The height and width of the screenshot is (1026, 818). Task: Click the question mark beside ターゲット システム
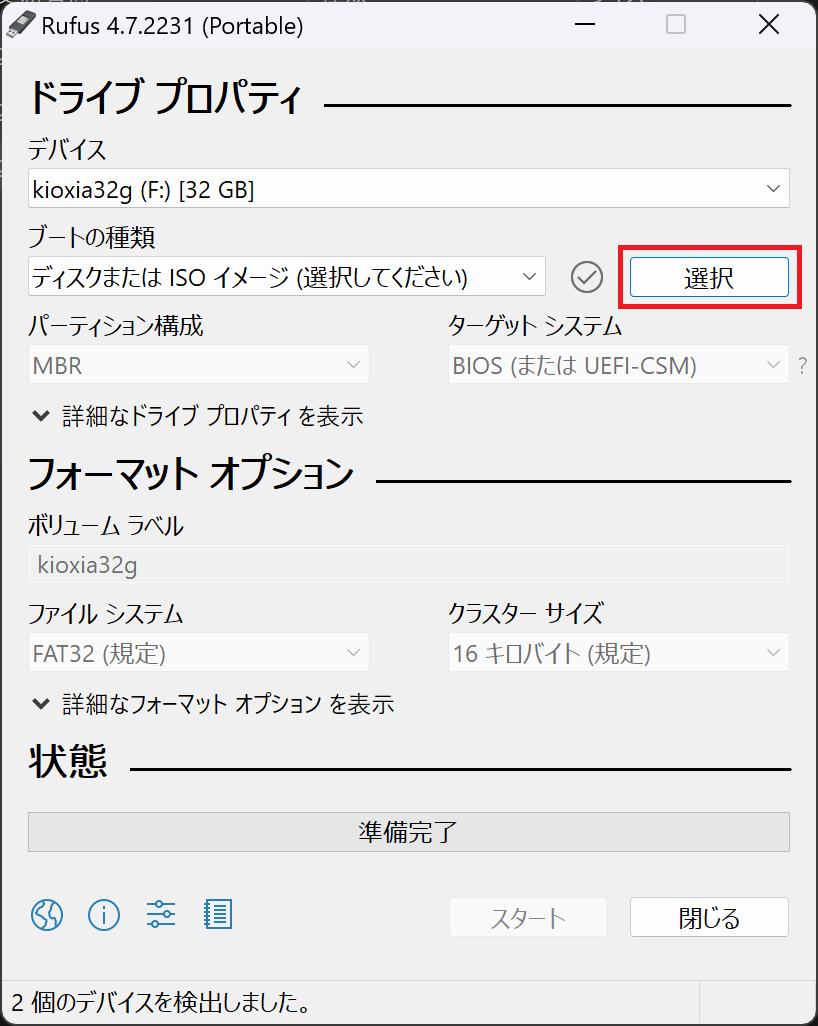802,366
